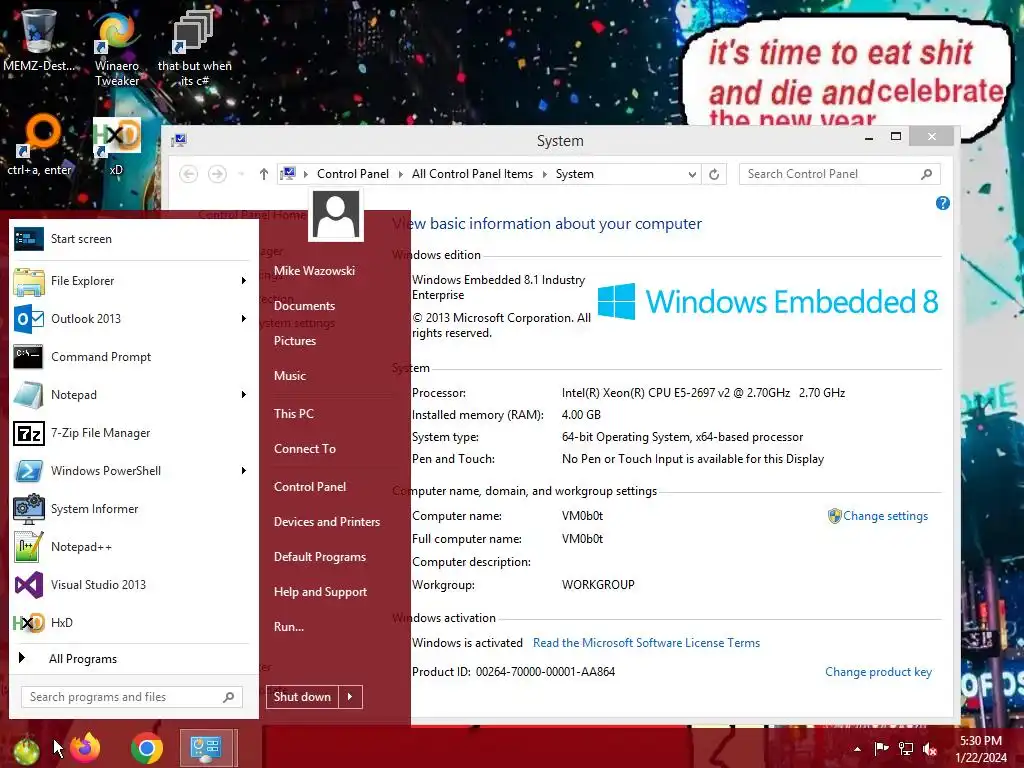Open Control Panel from start menu
This screenshot has width=1024, height=768.
(x=310, y=487)
